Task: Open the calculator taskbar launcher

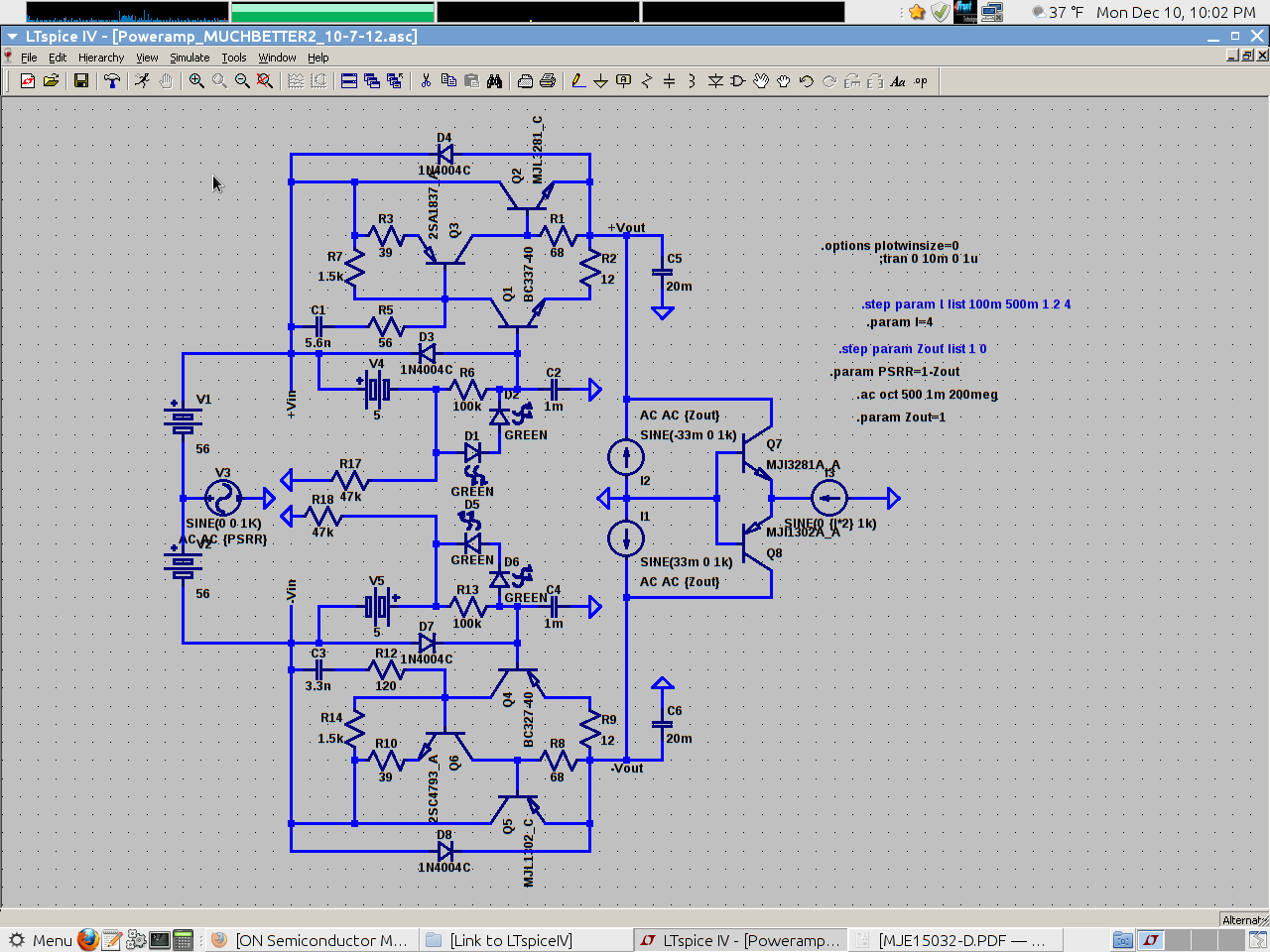Action: pos(184,940)
